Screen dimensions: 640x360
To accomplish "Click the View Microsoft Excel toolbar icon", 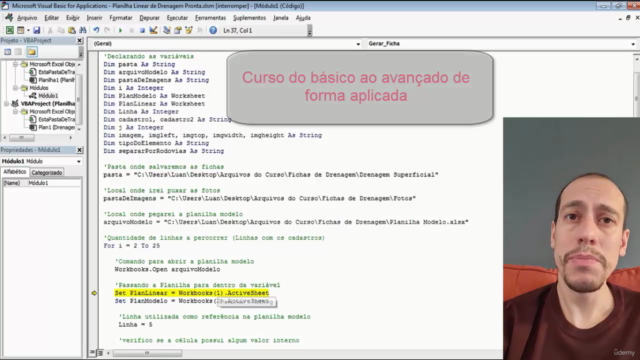I will click(9, 30).
